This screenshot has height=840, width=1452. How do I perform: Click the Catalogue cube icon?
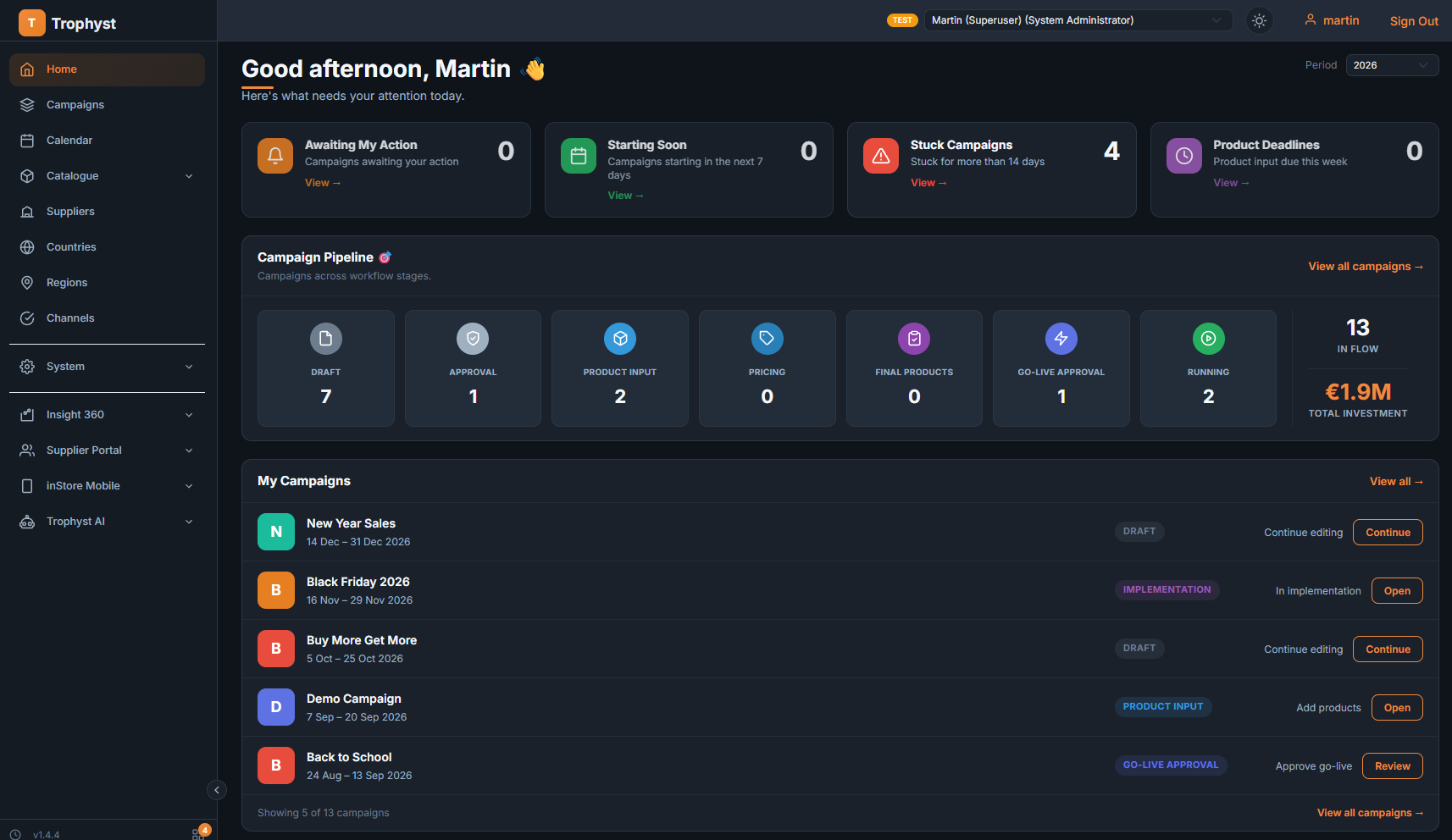[x=27, y=176]
